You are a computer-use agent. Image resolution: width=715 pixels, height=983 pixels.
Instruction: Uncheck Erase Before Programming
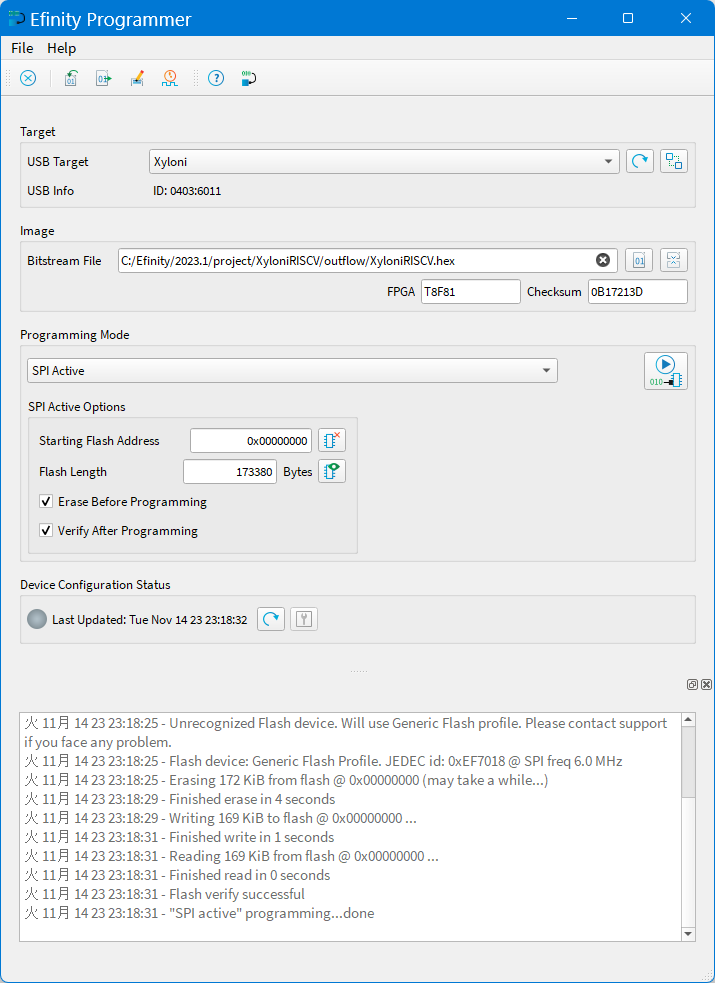46,502
